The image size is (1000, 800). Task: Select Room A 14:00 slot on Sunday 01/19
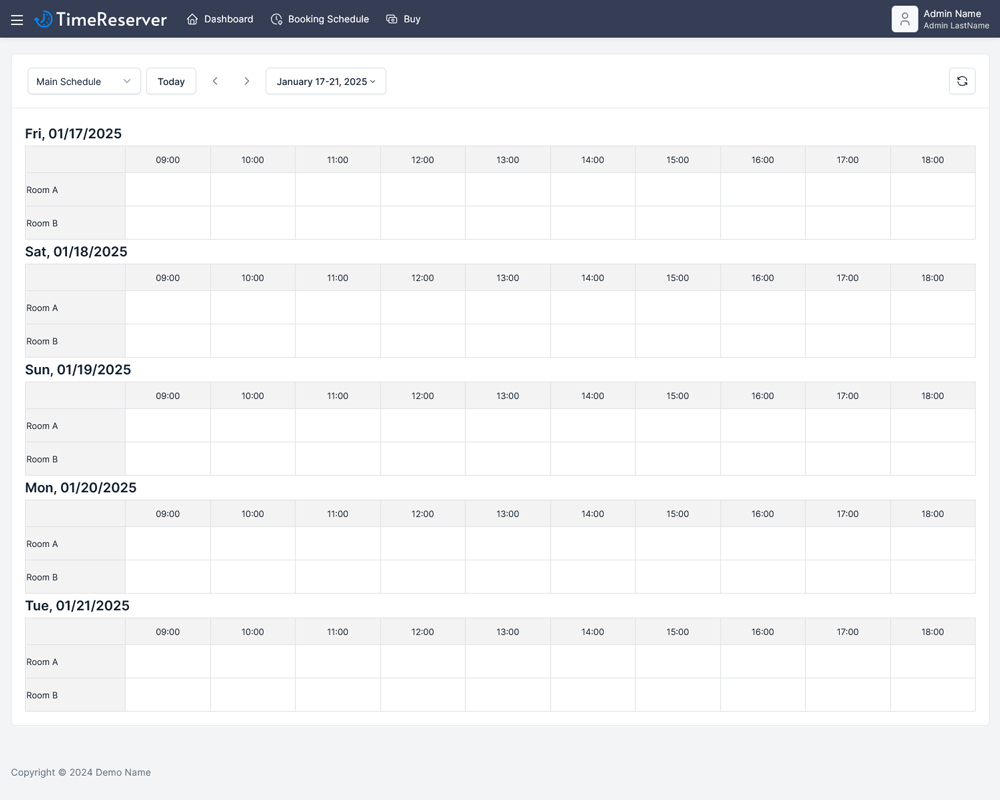click(593, 426)
